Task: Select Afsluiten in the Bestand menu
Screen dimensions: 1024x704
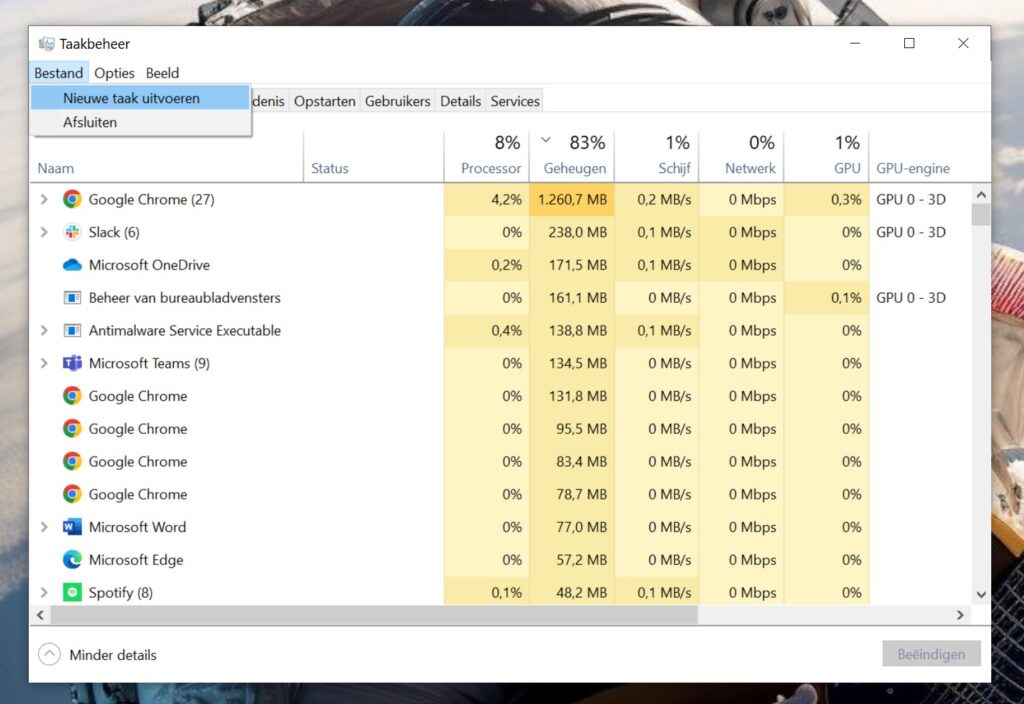Action: [x=90, y=122]
